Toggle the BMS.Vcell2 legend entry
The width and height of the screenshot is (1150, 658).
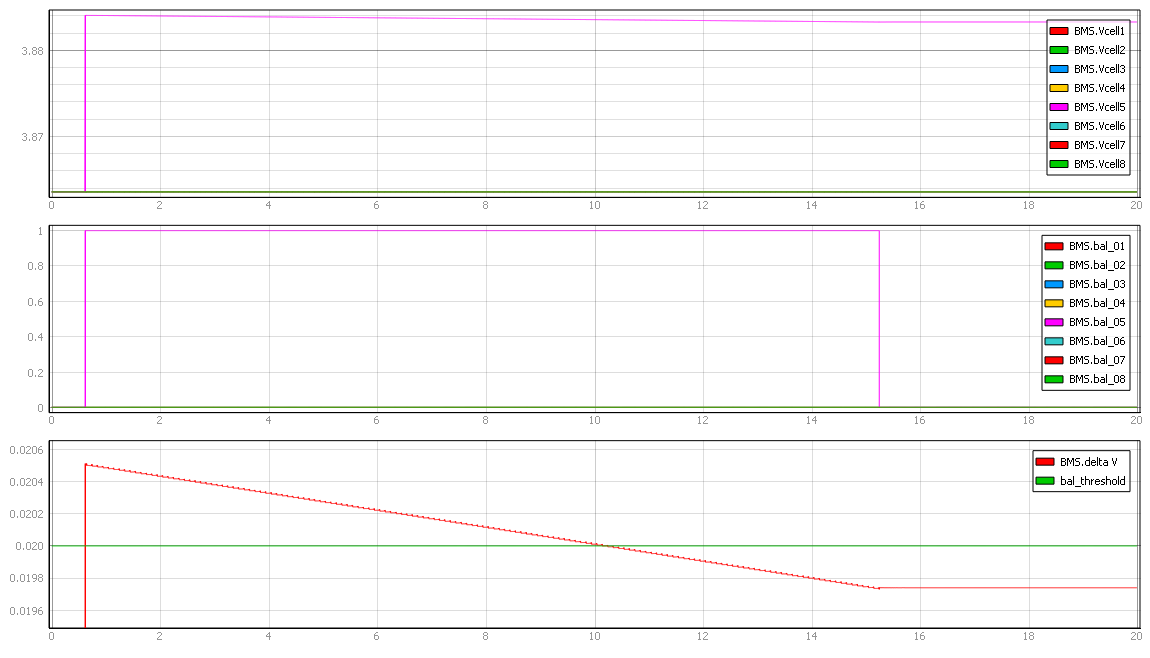click(x=1099, y=50)
